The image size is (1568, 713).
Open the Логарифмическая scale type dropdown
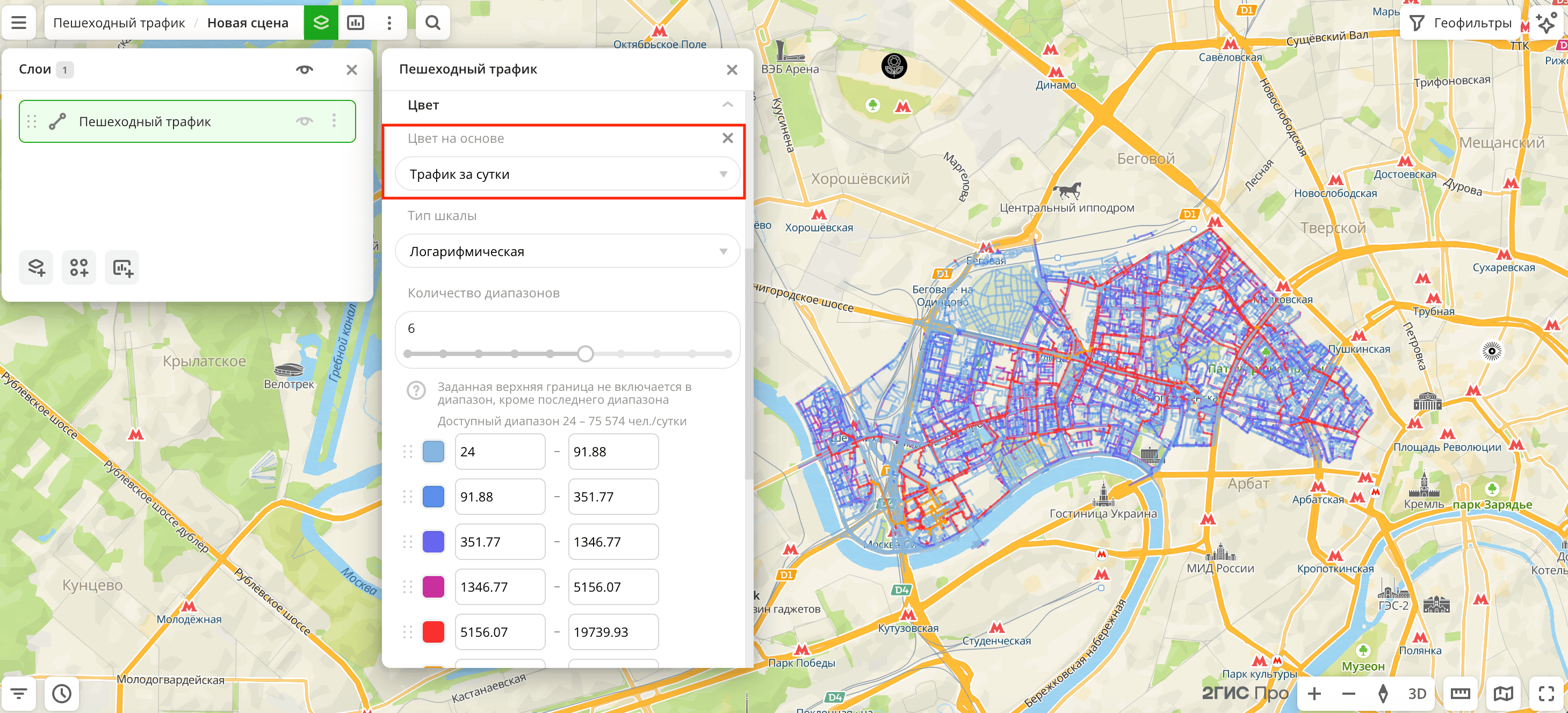pyautogui.click(x=567, y=251)
